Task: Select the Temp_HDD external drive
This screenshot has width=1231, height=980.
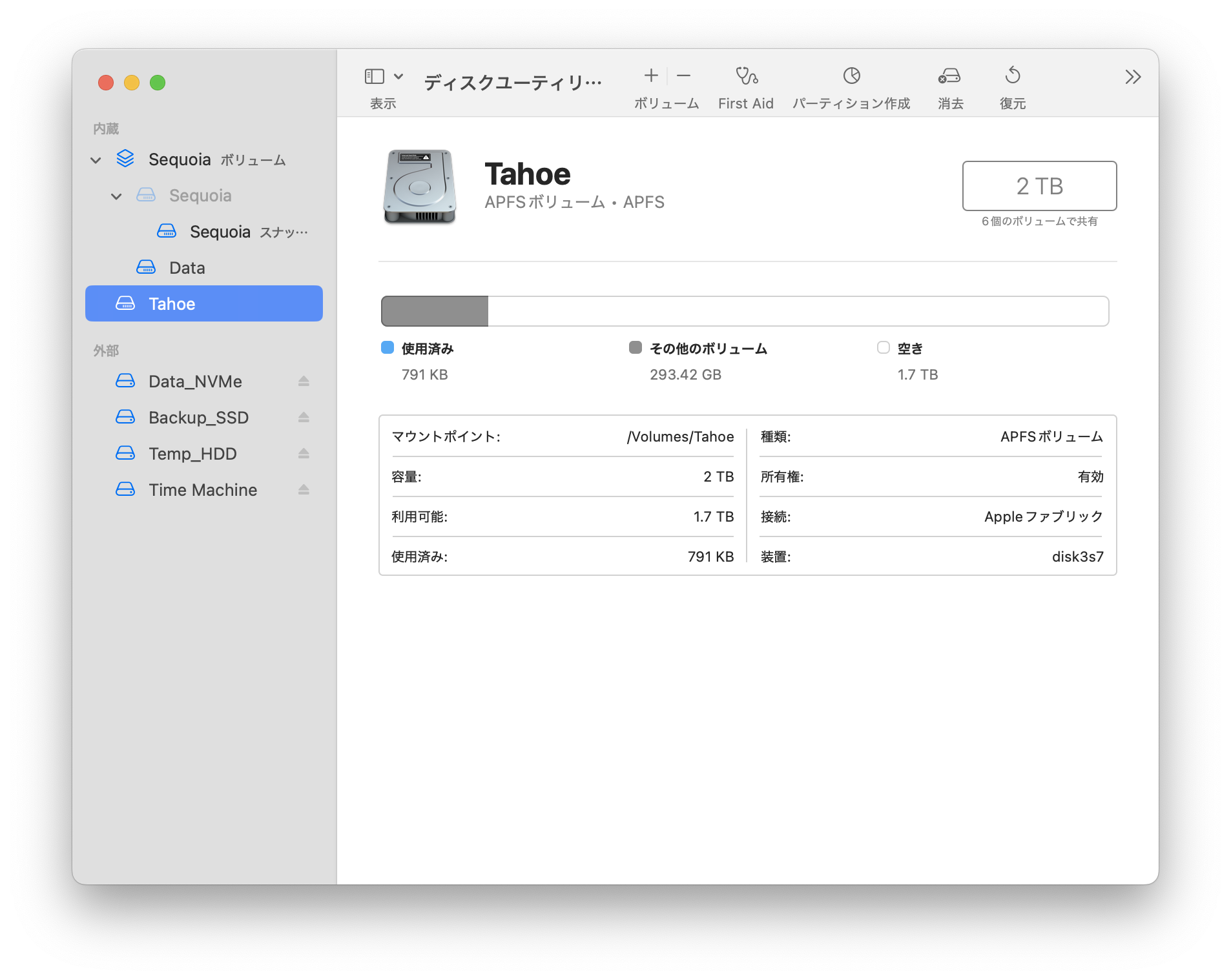Action: [x=192, y=454]
